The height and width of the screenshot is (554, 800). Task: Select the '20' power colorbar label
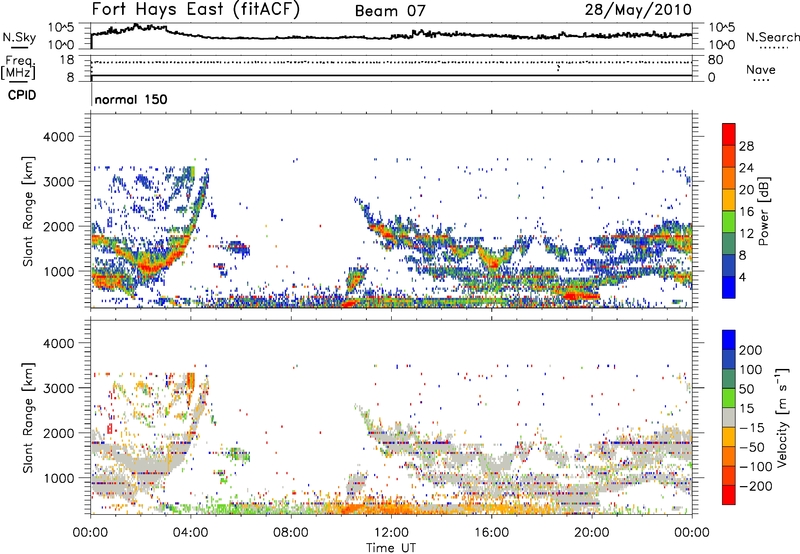(x=746, y=190)
